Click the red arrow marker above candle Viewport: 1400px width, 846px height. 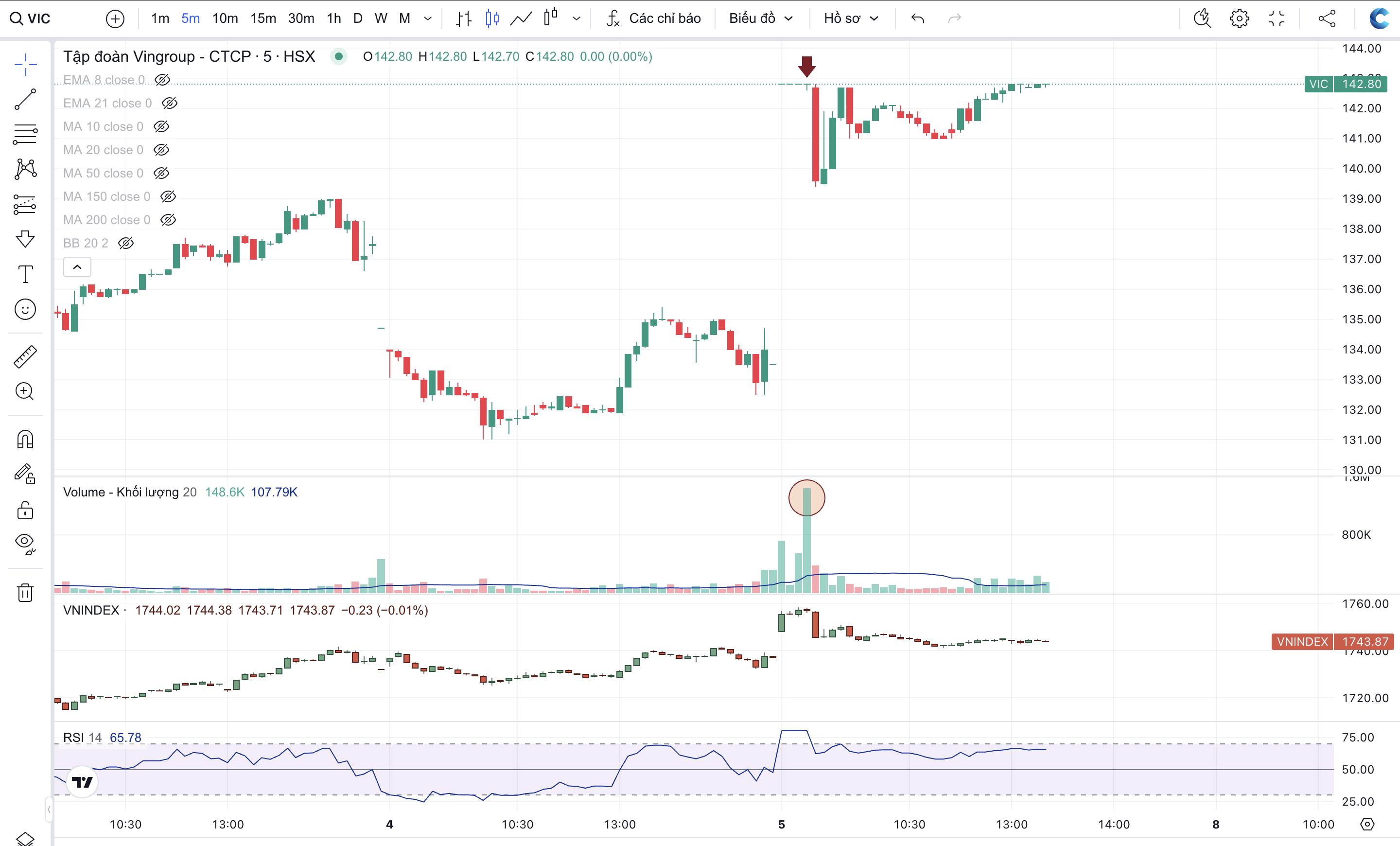coord(806,66)
